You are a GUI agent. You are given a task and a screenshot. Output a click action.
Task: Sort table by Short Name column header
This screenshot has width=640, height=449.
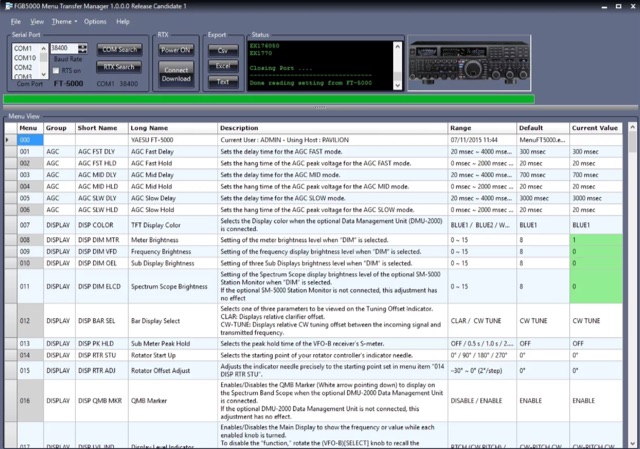[x=97, y=128]
